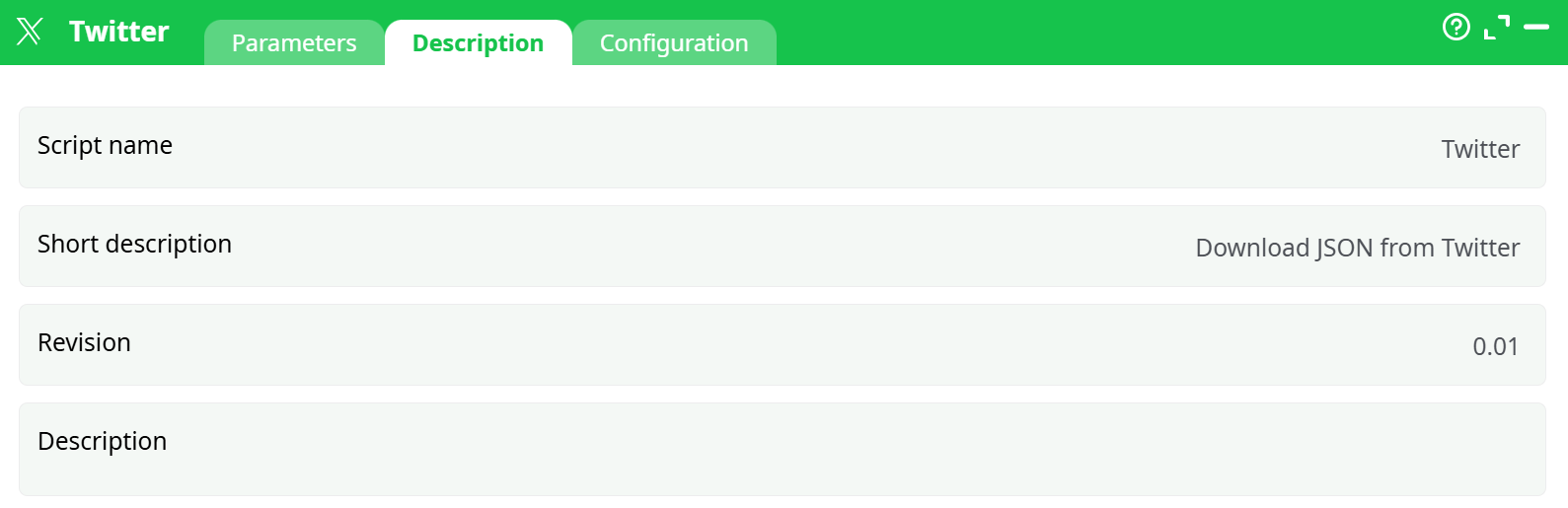Click empty green header area right of Configuration

1085,32
